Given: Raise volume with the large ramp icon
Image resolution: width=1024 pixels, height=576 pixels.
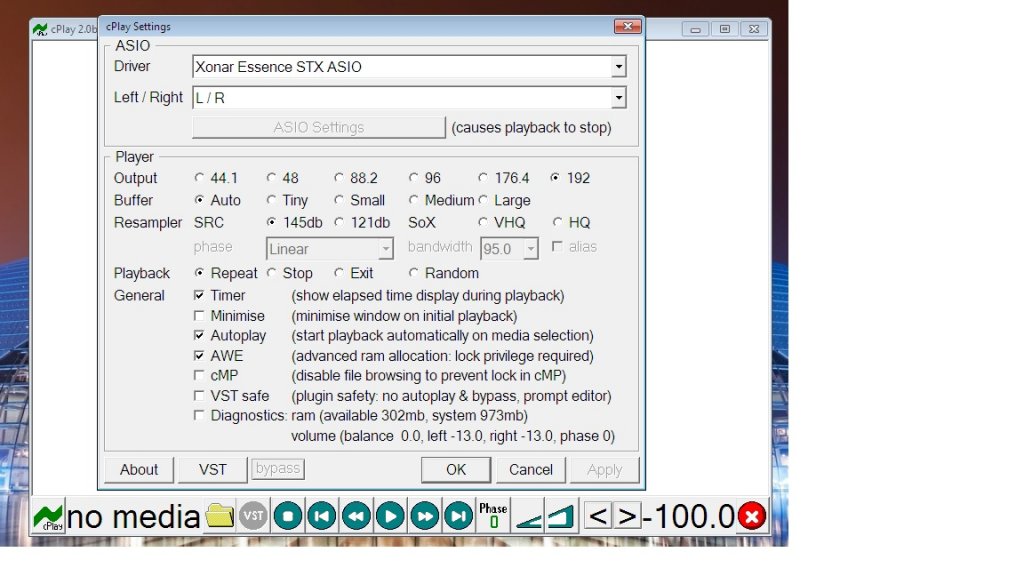Looking at the screenshot, I should pos(560,517).
